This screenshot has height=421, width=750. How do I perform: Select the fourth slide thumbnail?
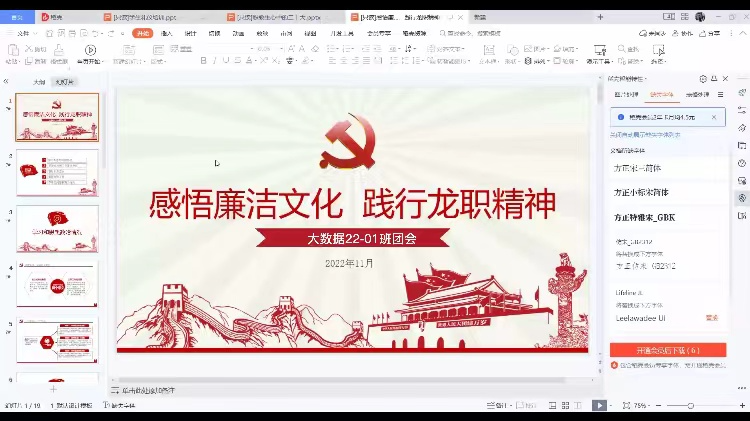click(x=57, y=286)
